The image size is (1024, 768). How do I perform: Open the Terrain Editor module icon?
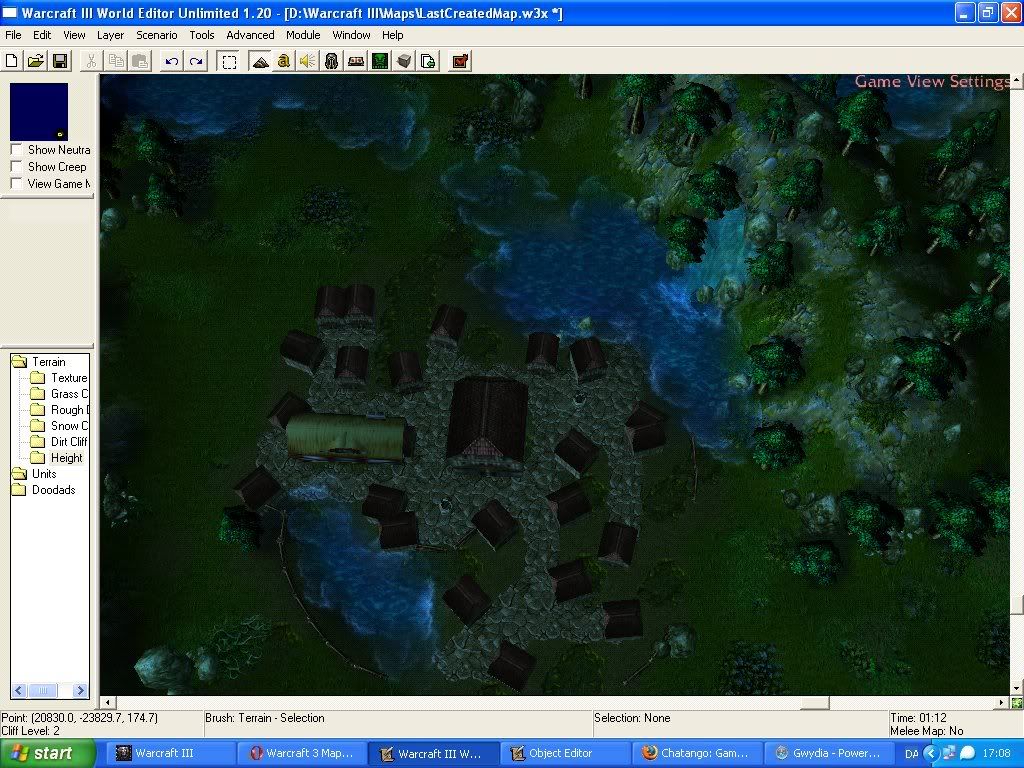(x=260, y=61)
